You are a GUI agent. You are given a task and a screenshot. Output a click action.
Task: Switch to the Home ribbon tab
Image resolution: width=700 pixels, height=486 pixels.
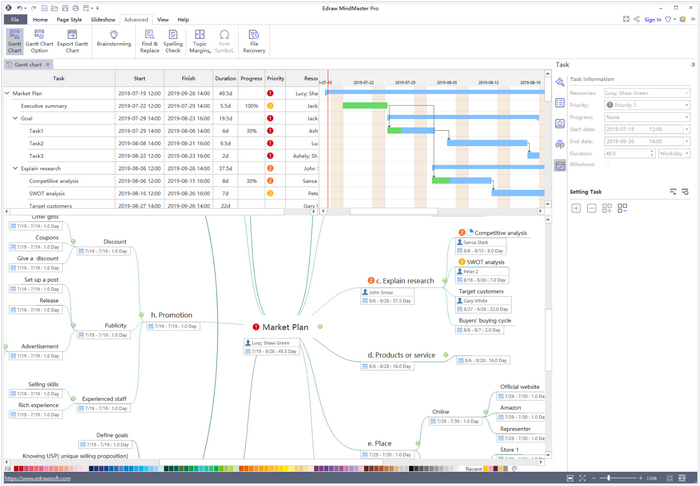tap(40, 20)
